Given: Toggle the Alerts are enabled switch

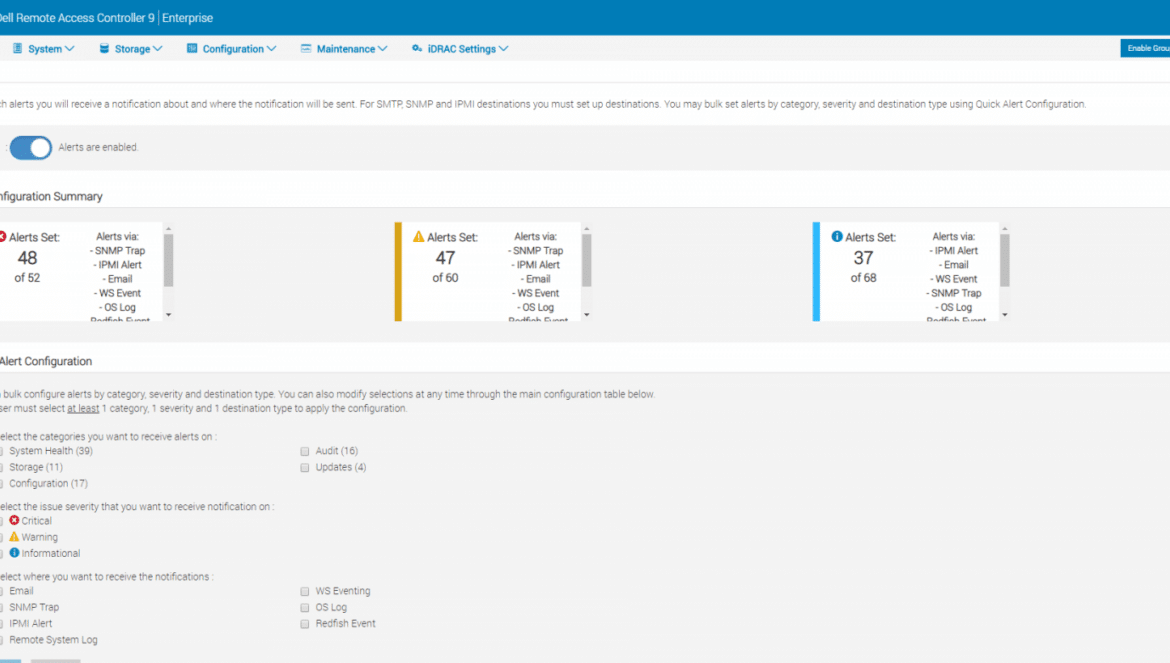Looking at the screenshot, I should (31, 148).
